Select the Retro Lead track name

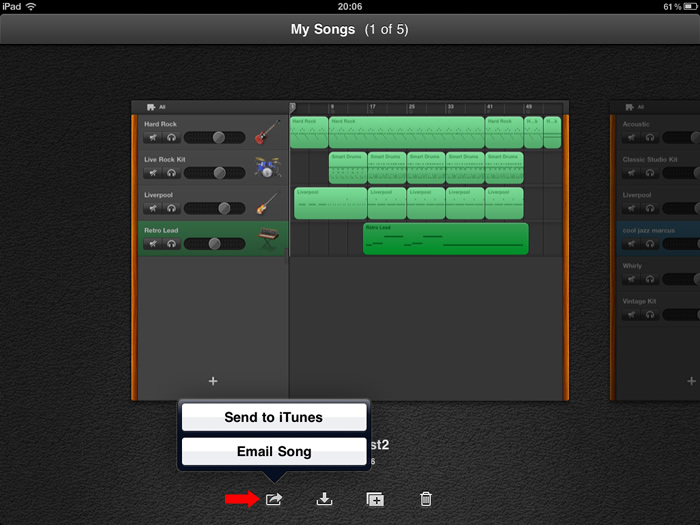click(161, 230)
